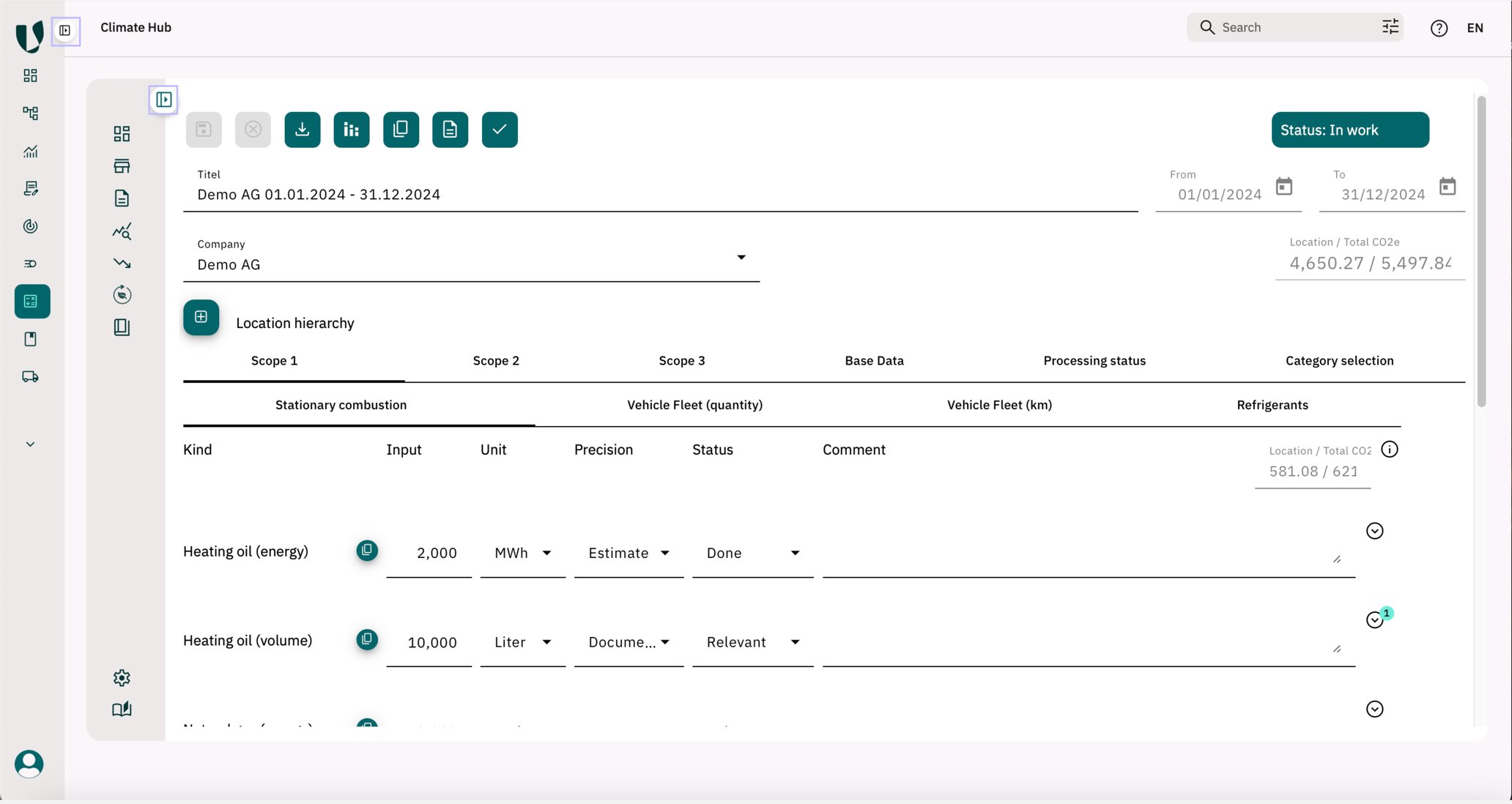Open the document report toolbar icon

[450, 130]
